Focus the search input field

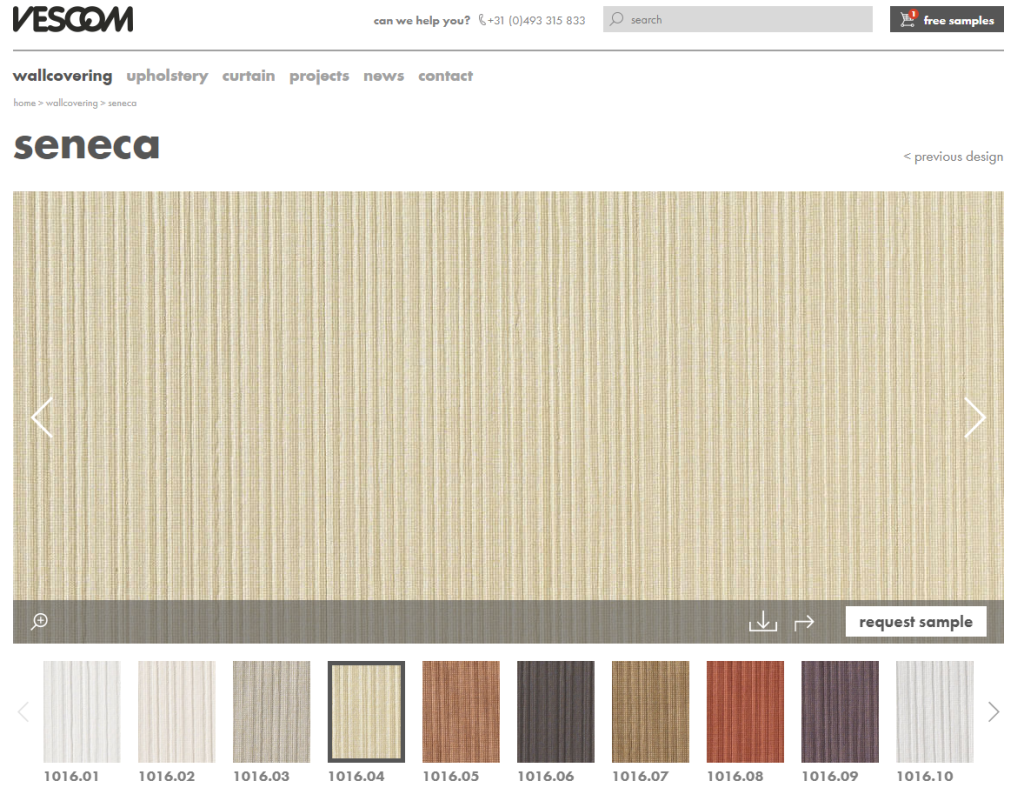pyautogui.click(x=738, y=19)
